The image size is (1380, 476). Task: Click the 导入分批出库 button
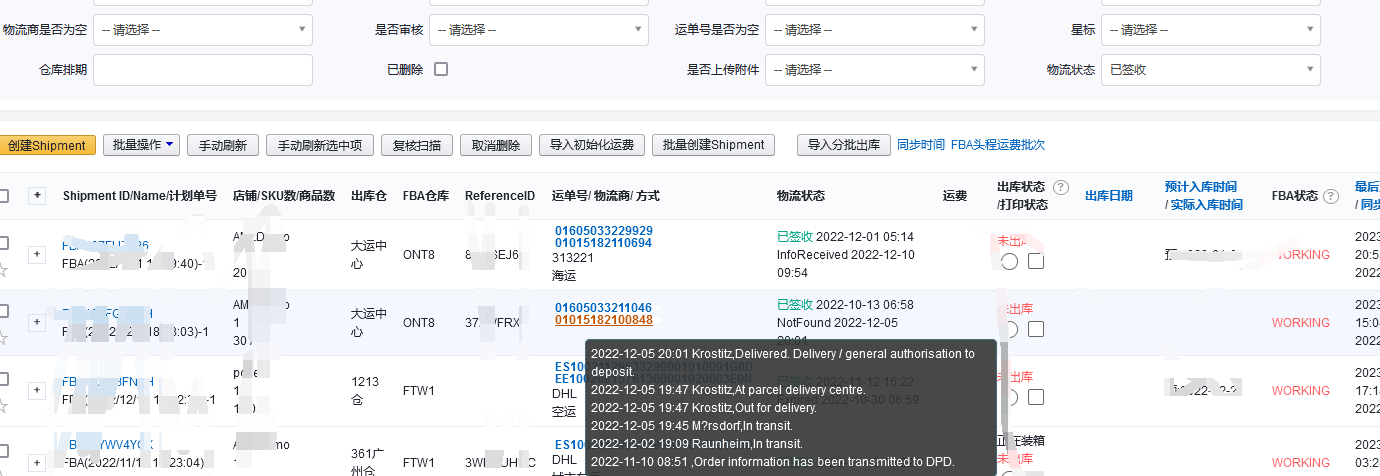click(843, 145)
